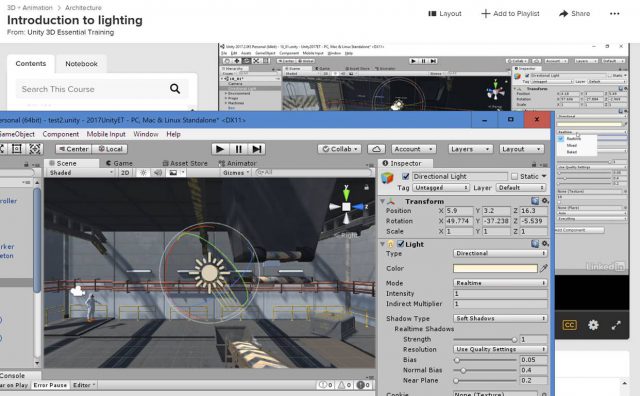Open the Account dropdown
The width and height of the screenshot is (640, 396).
coord(413,149)
